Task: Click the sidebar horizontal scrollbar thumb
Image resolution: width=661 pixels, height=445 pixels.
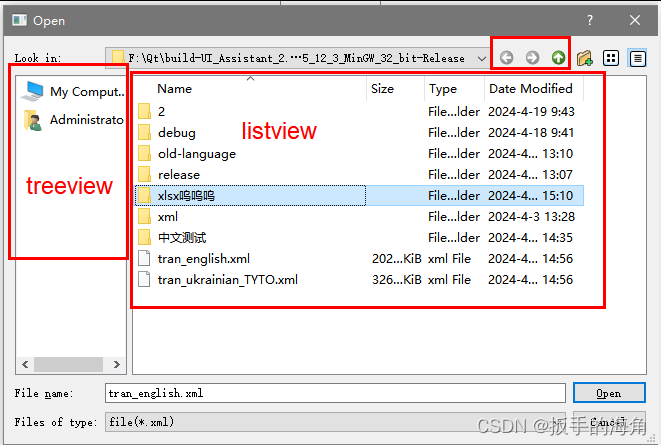Action: click(68, 365)
